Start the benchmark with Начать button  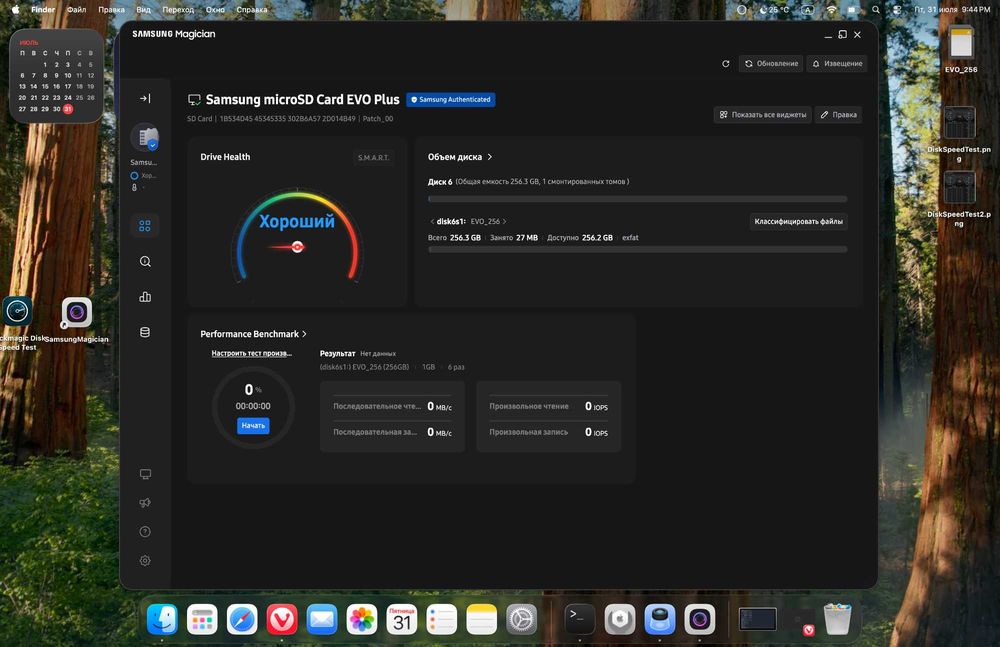(253, 426)
